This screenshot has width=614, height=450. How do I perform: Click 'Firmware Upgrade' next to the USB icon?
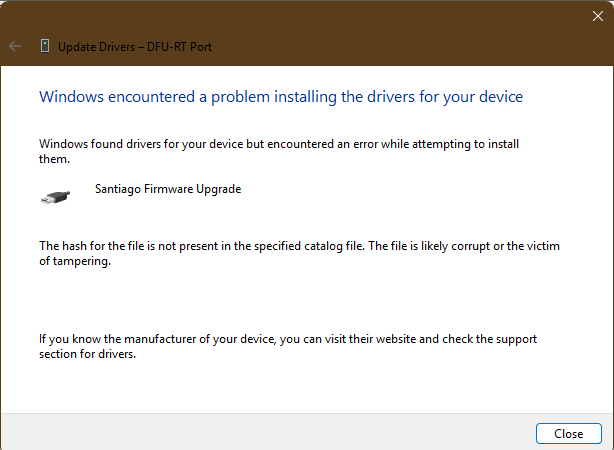coord(192,189)
